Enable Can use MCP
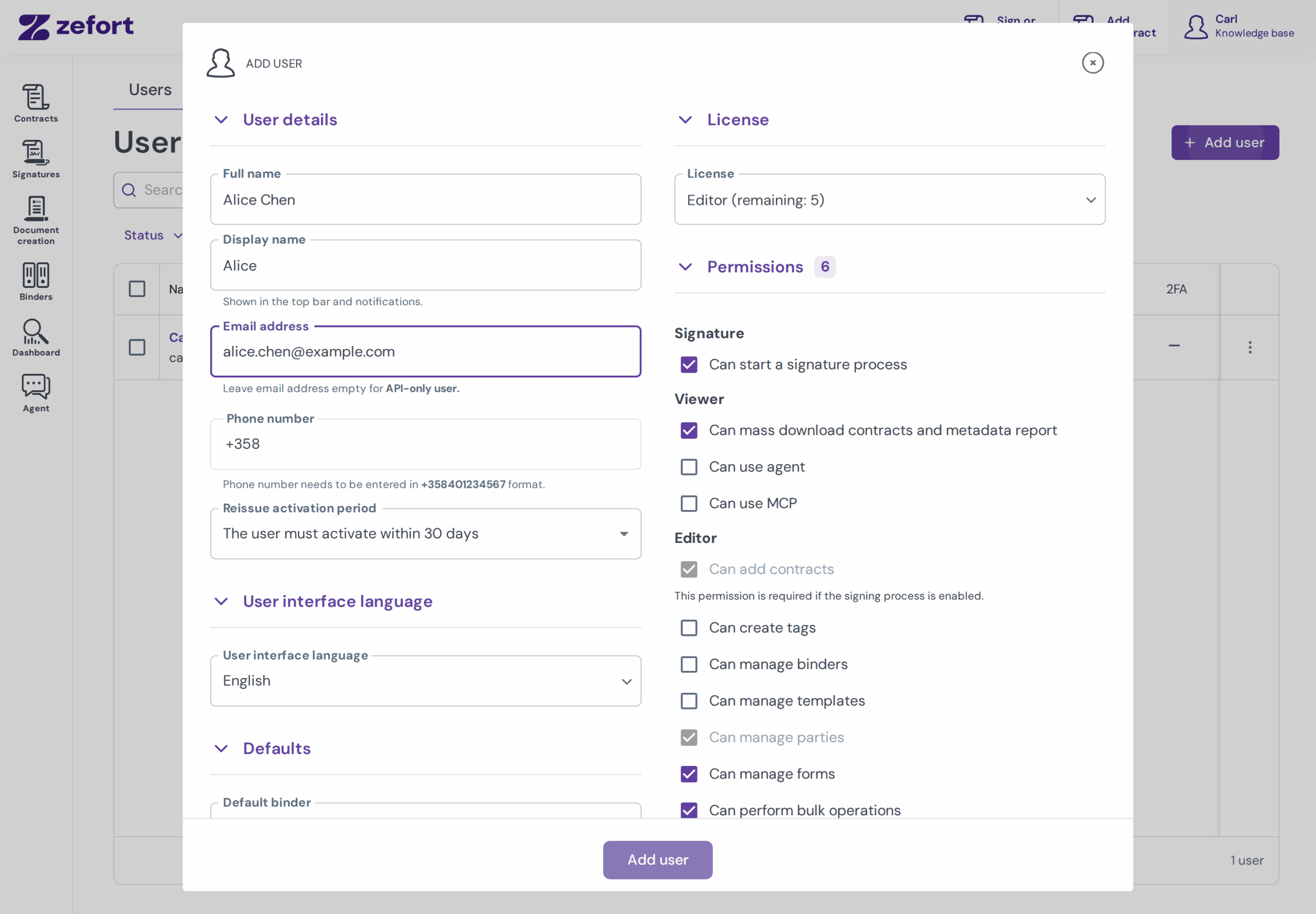The width and height of the screenshot is (1316, 914). click(x=688, y=504)
